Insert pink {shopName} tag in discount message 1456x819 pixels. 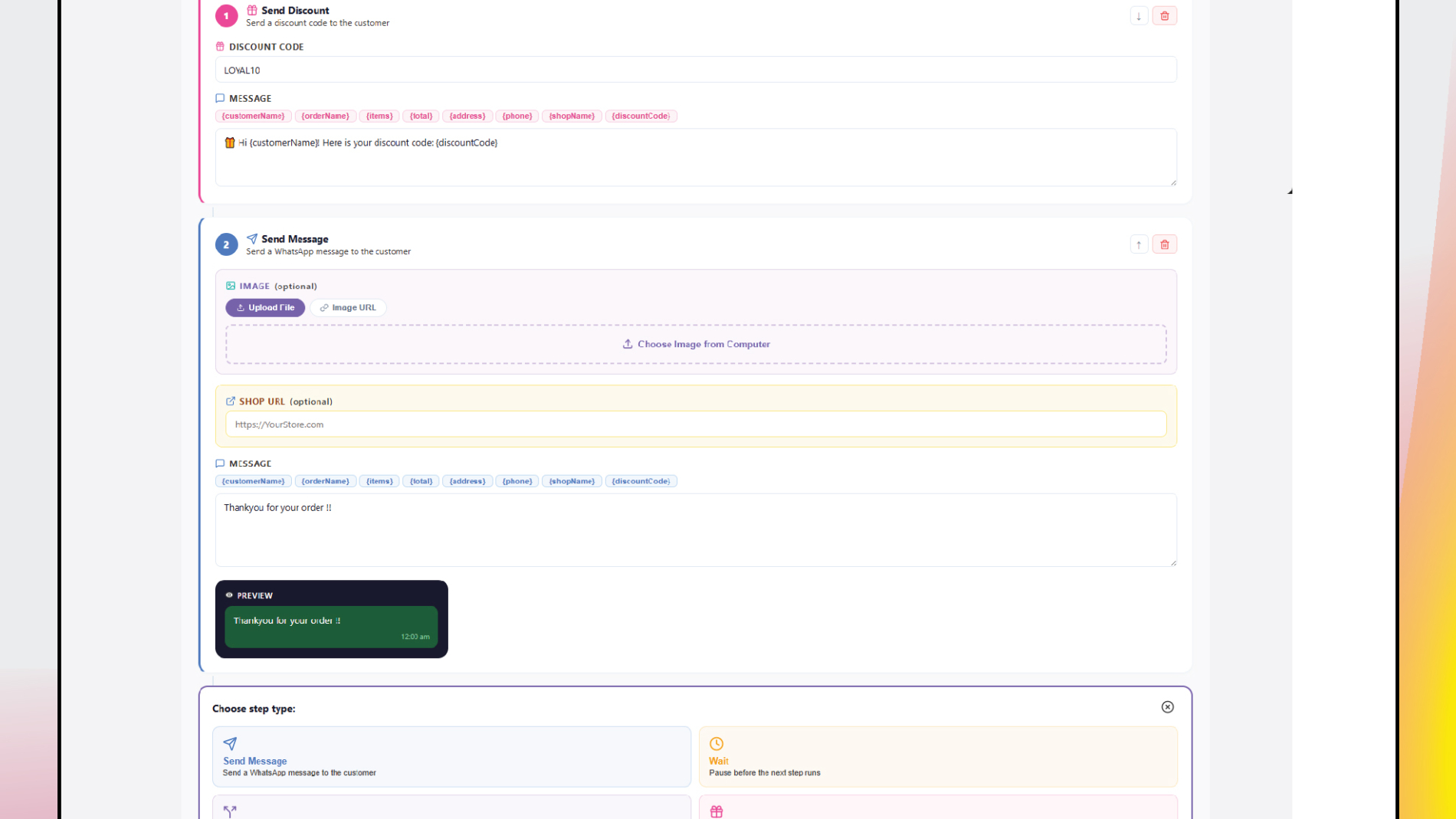point(572,116)
